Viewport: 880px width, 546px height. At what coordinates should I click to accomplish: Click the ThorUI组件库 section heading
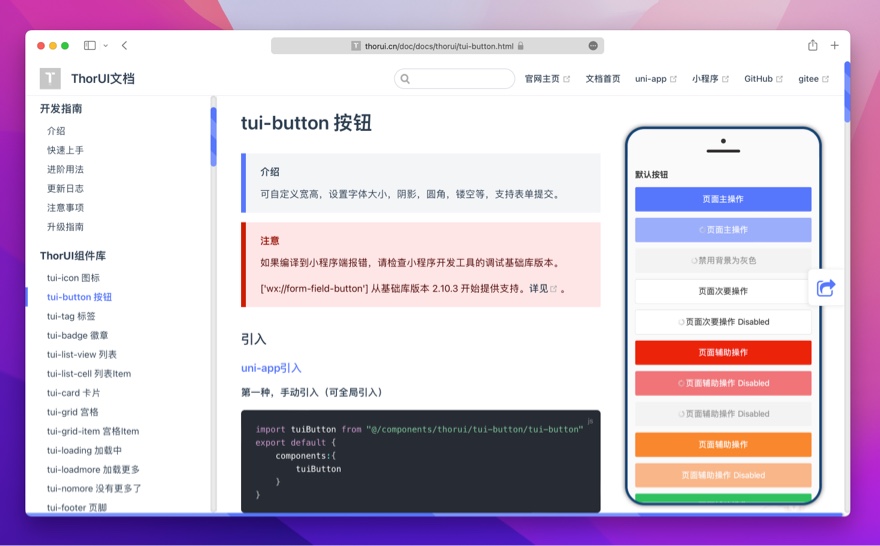(x=73, y=256)
